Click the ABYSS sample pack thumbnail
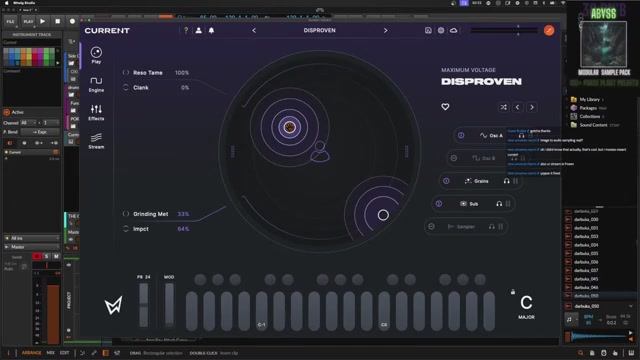The image size is (640, 360). click(603, 44)
